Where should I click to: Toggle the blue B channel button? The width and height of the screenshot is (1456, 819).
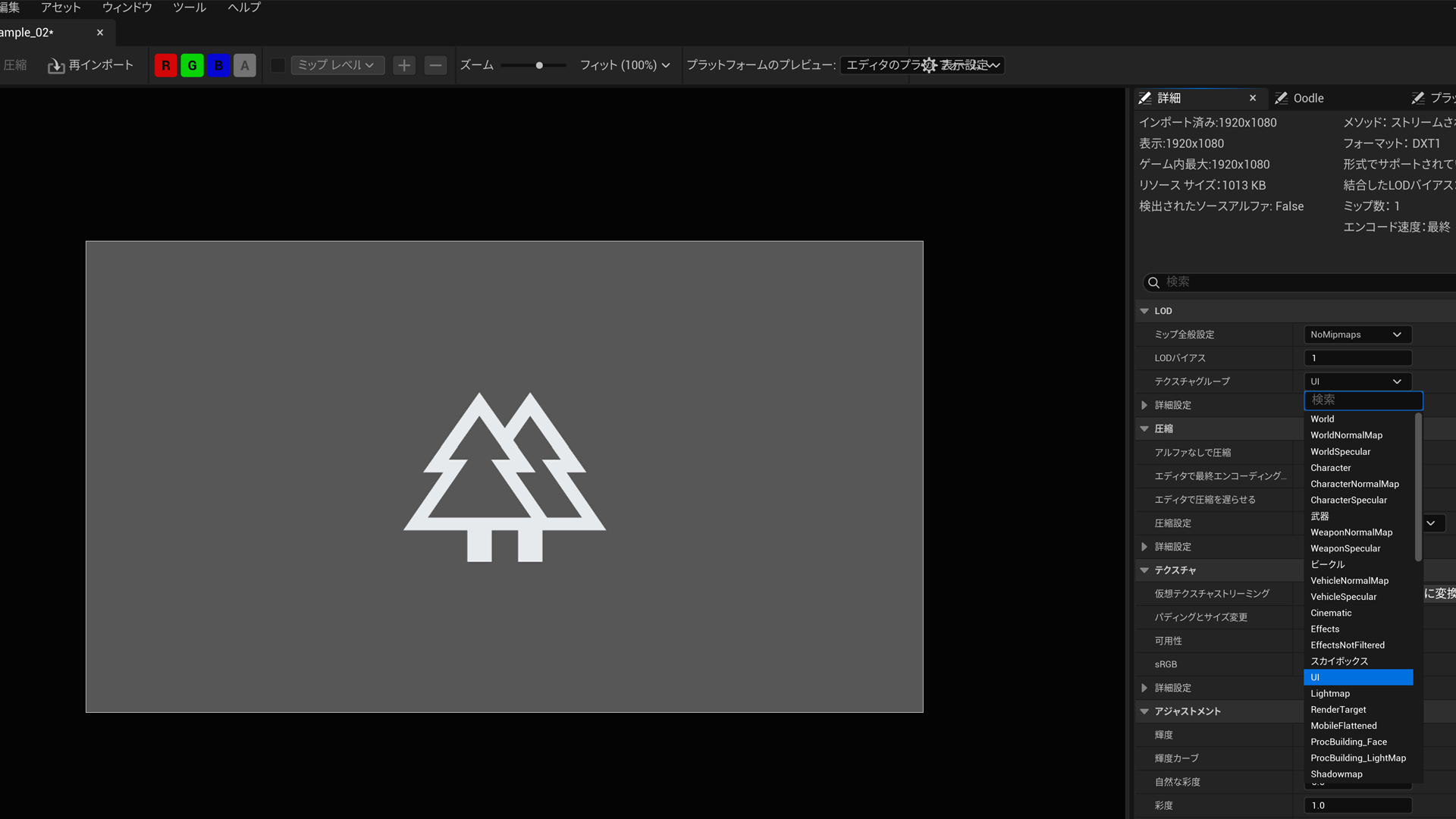tap(218, 66)
